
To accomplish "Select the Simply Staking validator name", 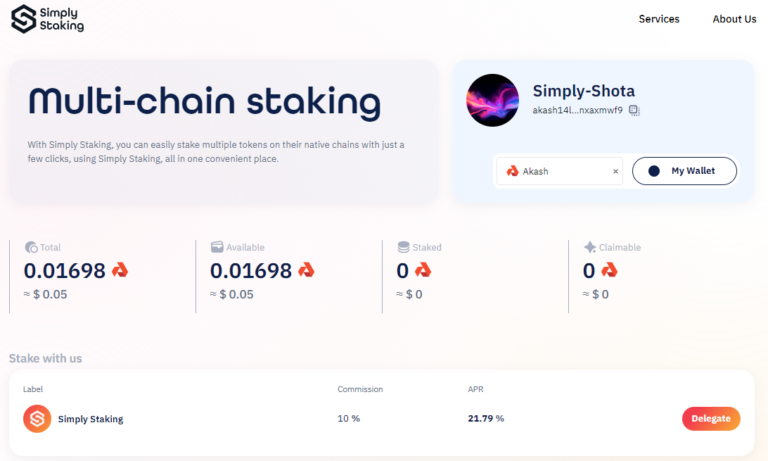I will click(x=91, y=419).
